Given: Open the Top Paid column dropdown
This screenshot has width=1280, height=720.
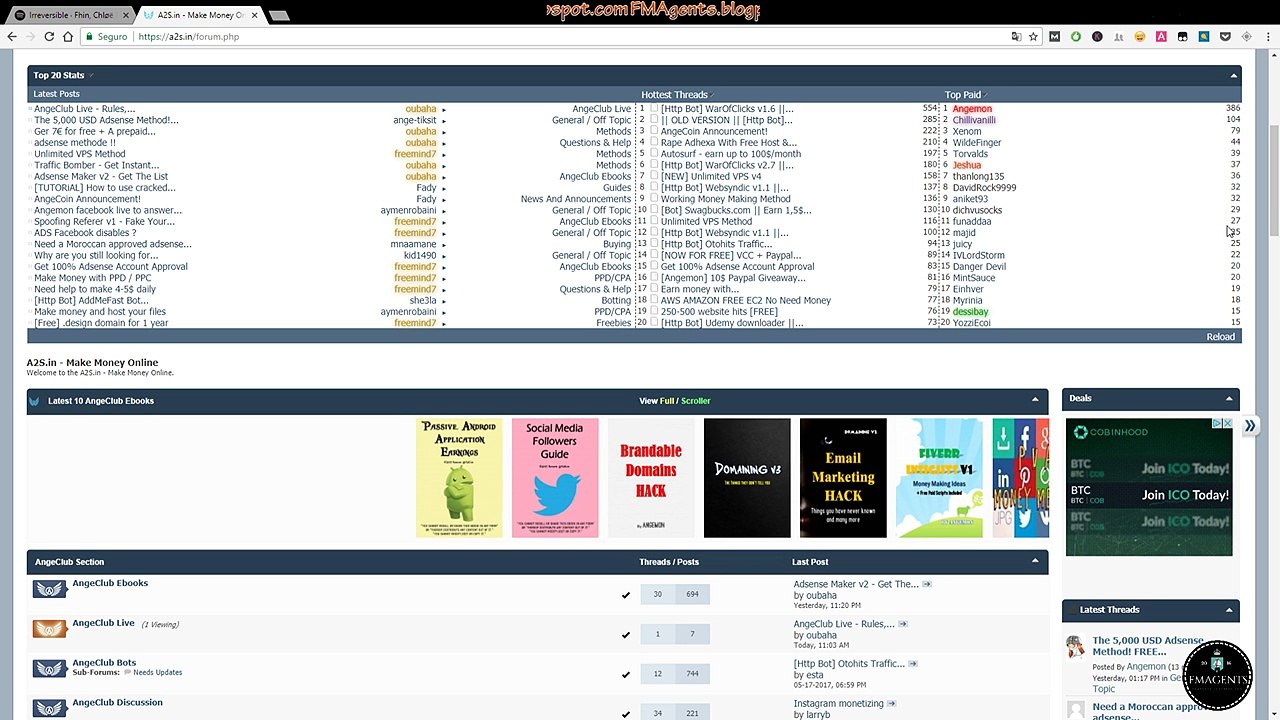Looking at the screenshot, I should [x=986, y=95].
